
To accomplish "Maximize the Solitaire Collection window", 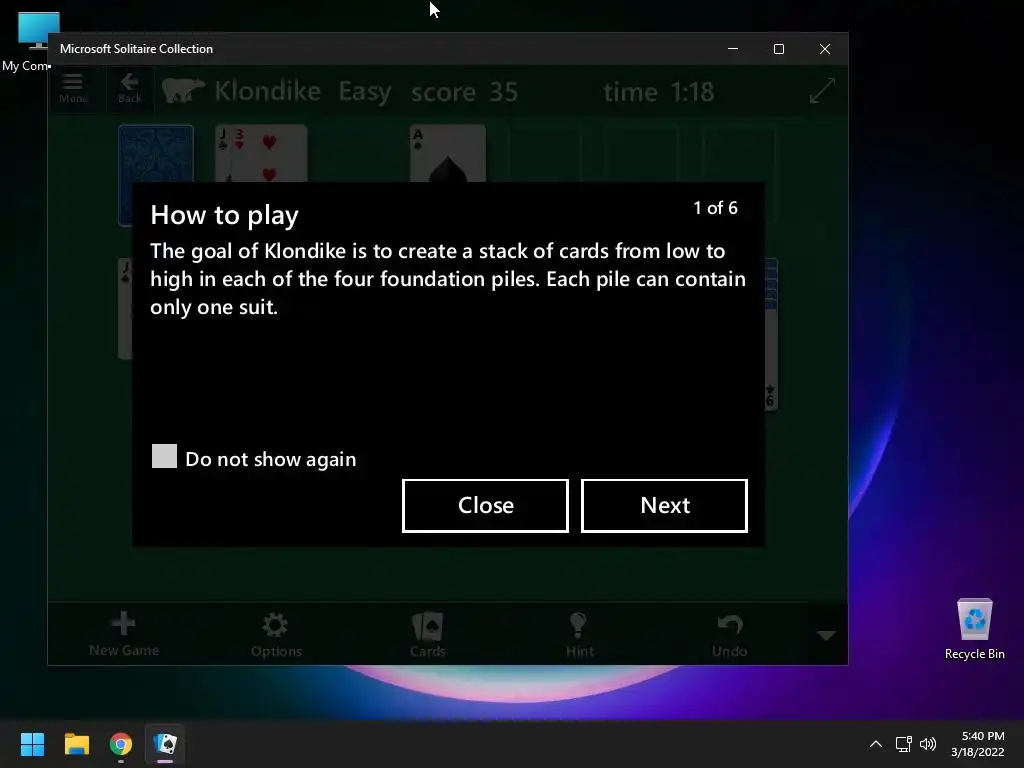I will click(778, 49).
